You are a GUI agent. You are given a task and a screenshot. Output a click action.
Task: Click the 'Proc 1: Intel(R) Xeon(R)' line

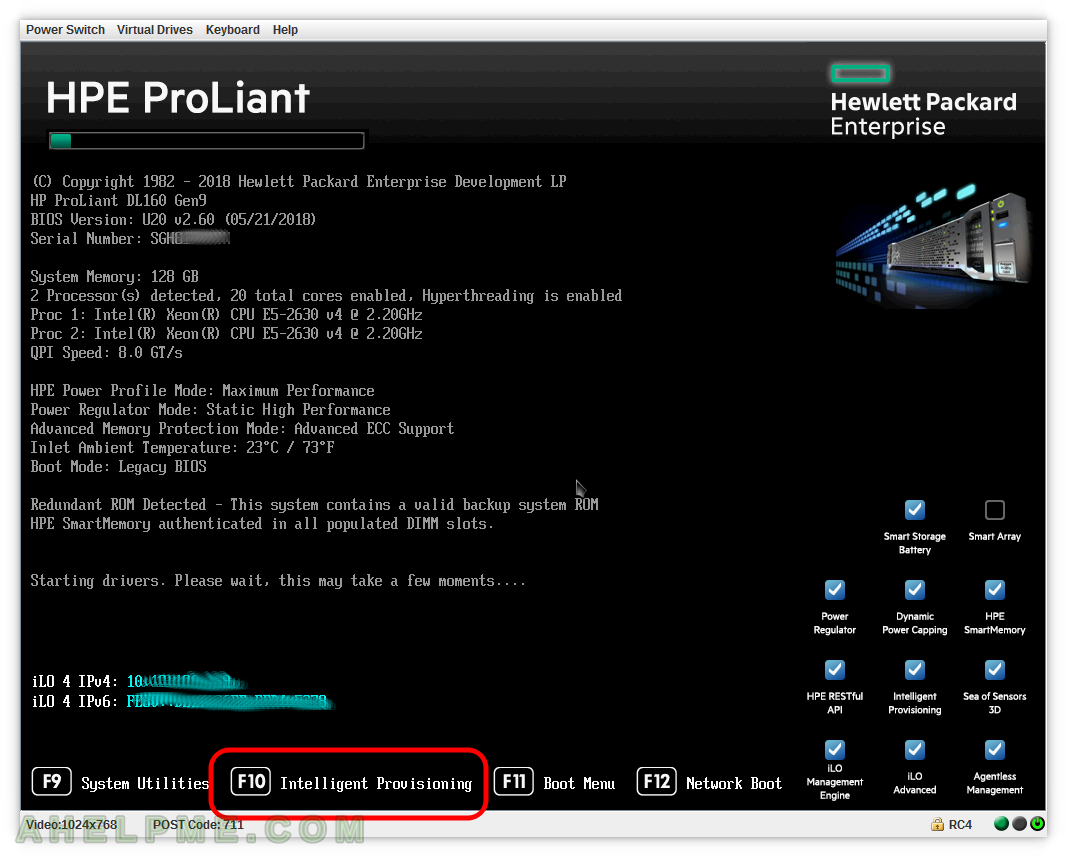(227, 315)
